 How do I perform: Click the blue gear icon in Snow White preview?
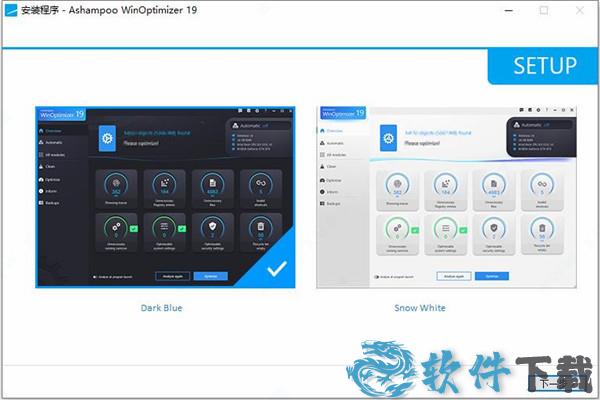pyautogui.click(x=388, y=137)
